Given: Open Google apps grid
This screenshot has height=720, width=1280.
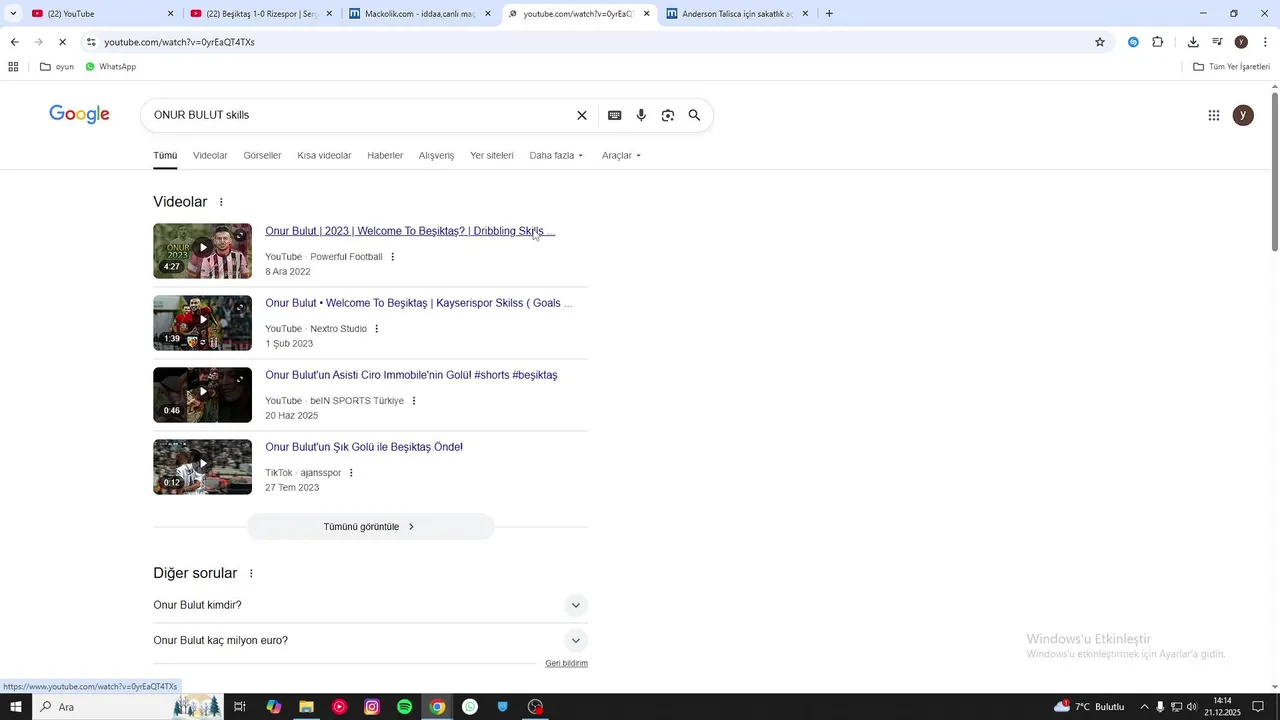Looking at the screenshot, I should (1214, 115).
